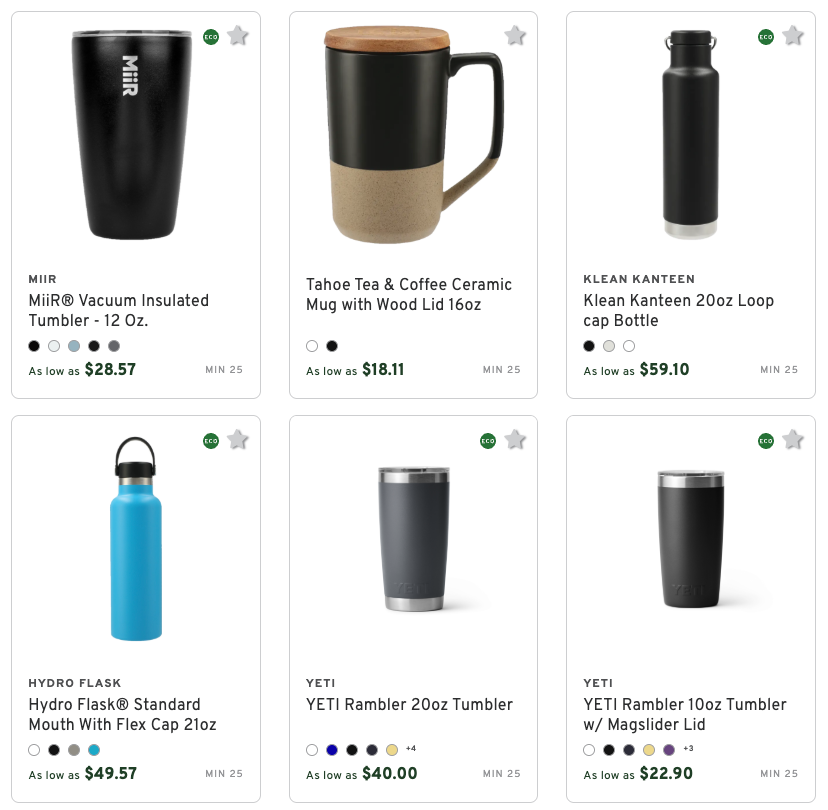The width and height of the screenshot is (828, 810).
Task: Select the black swatch on the Tahoe mug
Action: pos(332,346)
